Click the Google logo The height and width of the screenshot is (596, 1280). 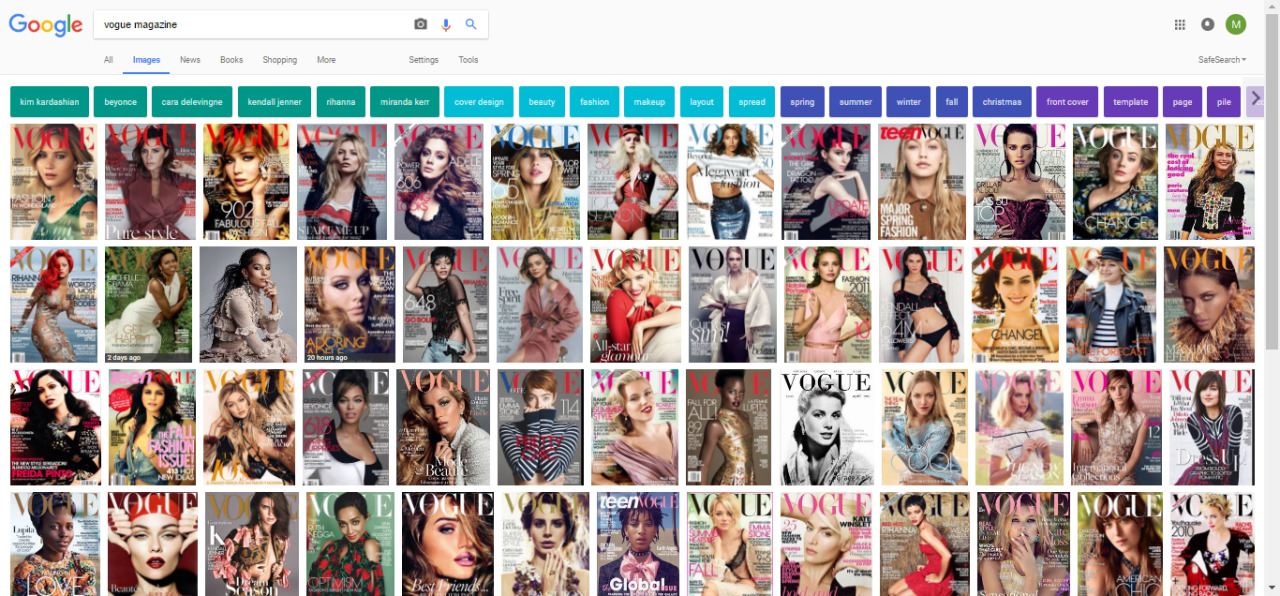pos(45,25)
